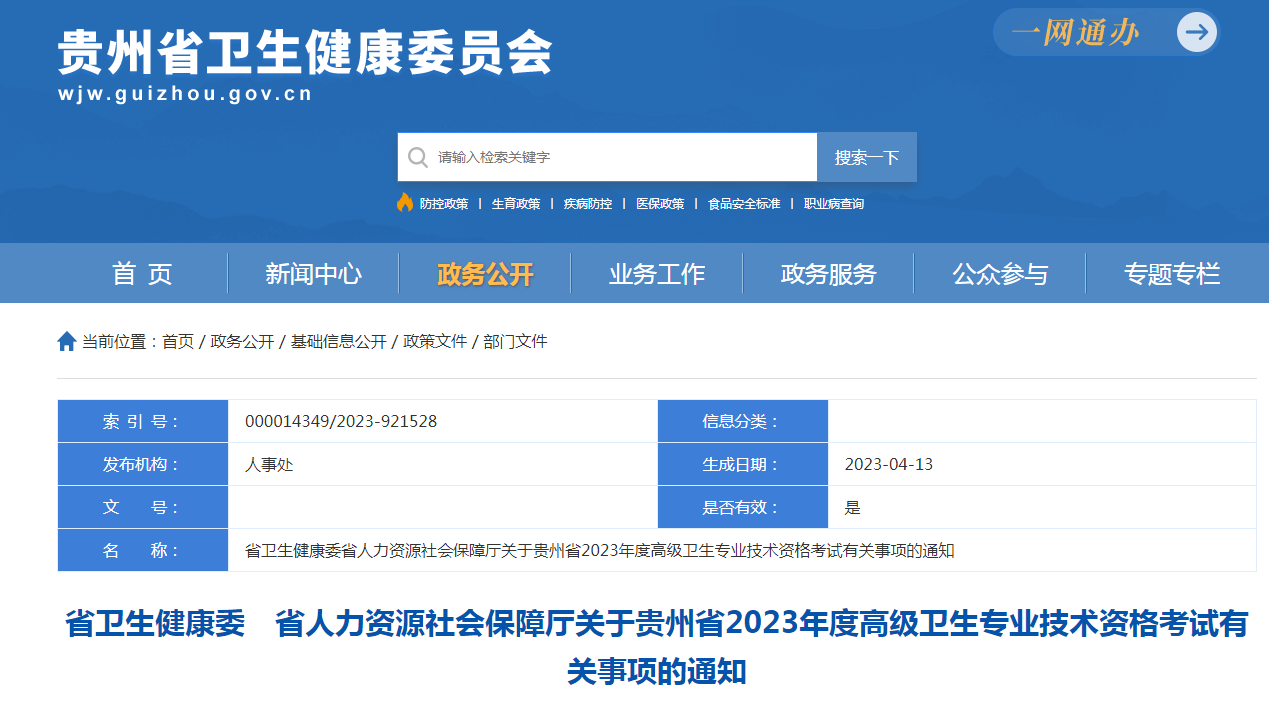Click the 生育政策 hot keyword link
1269x711 pixels.
516,204
